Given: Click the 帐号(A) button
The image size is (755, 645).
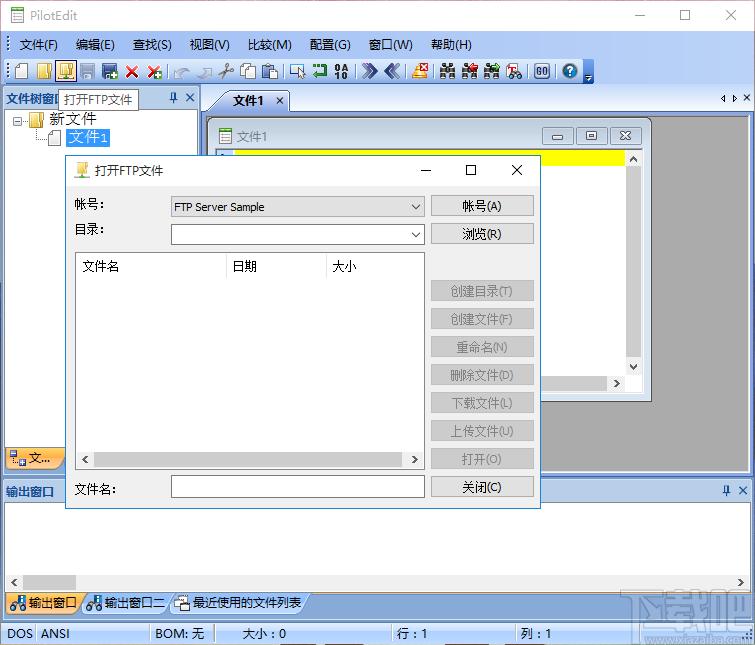Looking at the screenshot, I should coord(482,206).
